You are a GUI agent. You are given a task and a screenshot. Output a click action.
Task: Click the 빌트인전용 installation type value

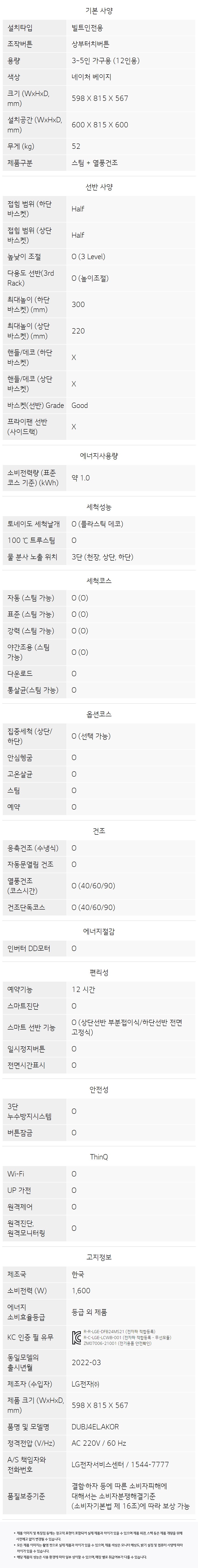point(87,28)
